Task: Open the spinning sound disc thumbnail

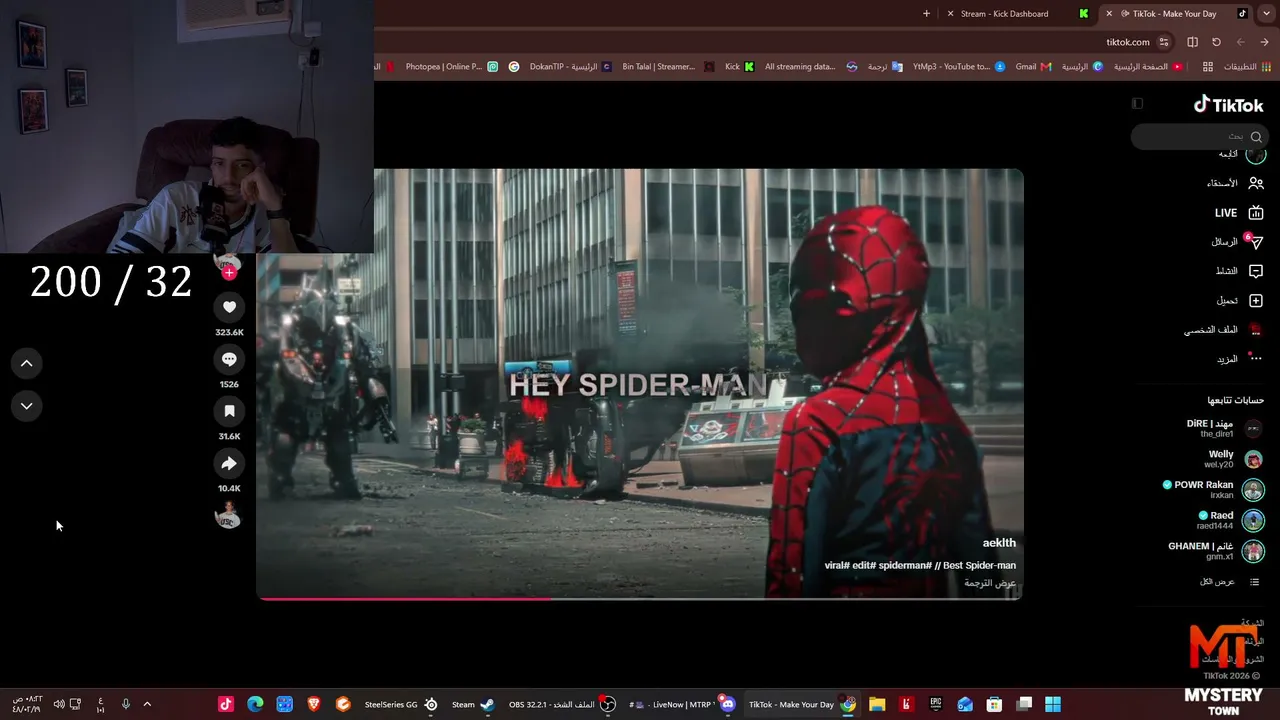Action: 228,516
